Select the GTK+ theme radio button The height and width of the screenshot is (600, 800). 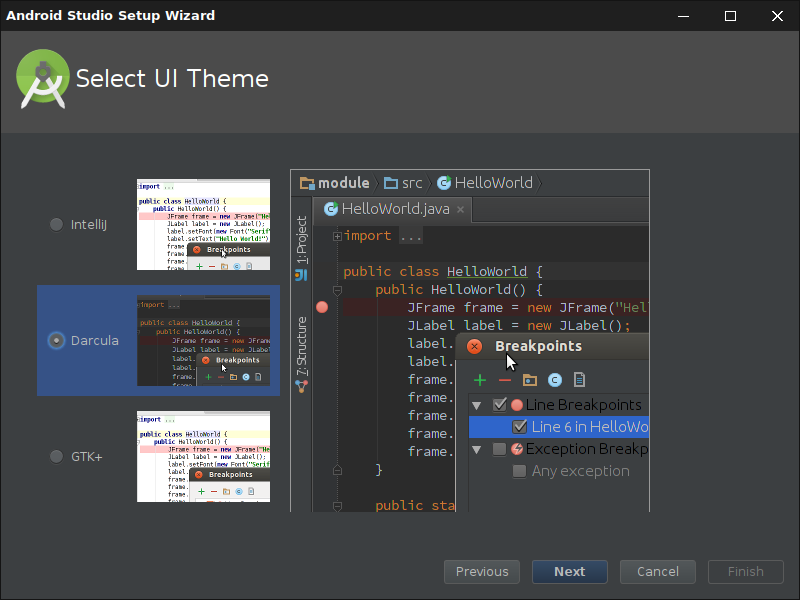(56, 457)
